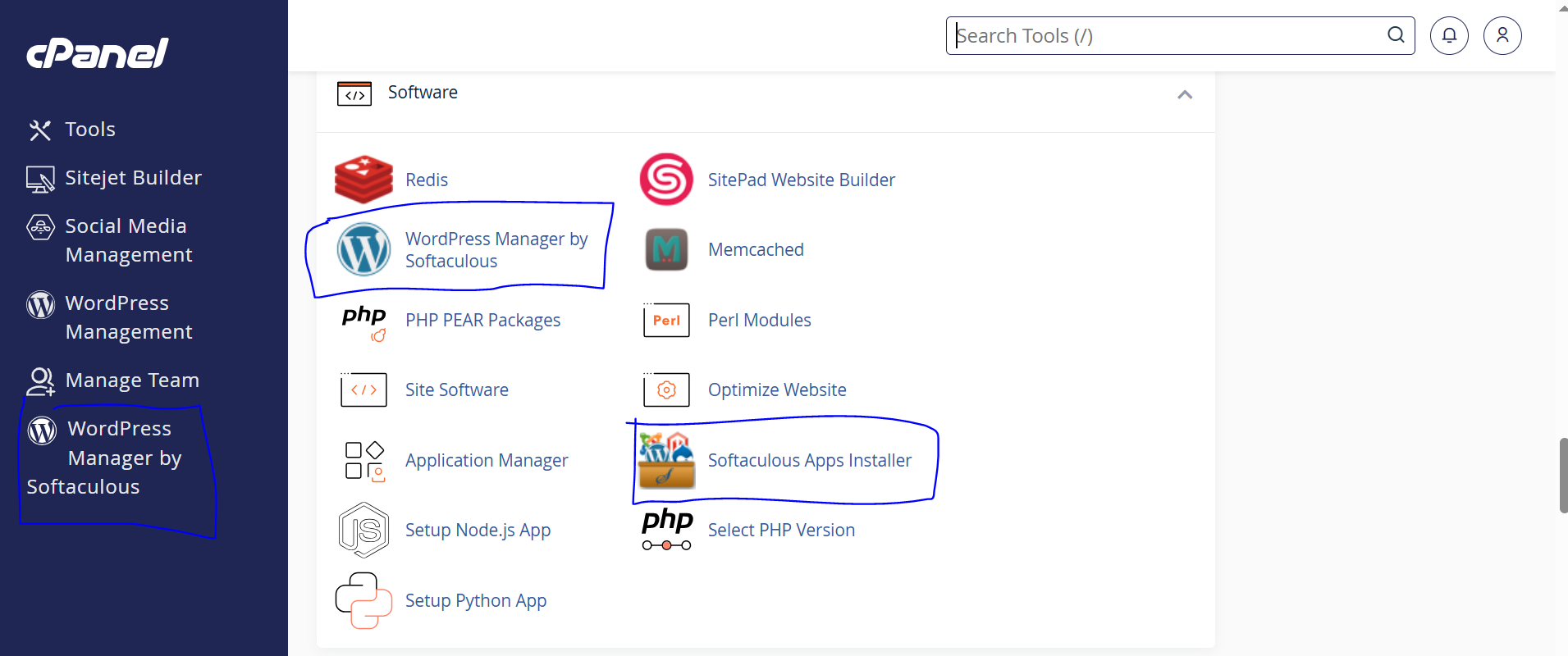1568x656 pixels.
Task: Open the Setup Node.js App icon
Action: (x=363, y=530)
